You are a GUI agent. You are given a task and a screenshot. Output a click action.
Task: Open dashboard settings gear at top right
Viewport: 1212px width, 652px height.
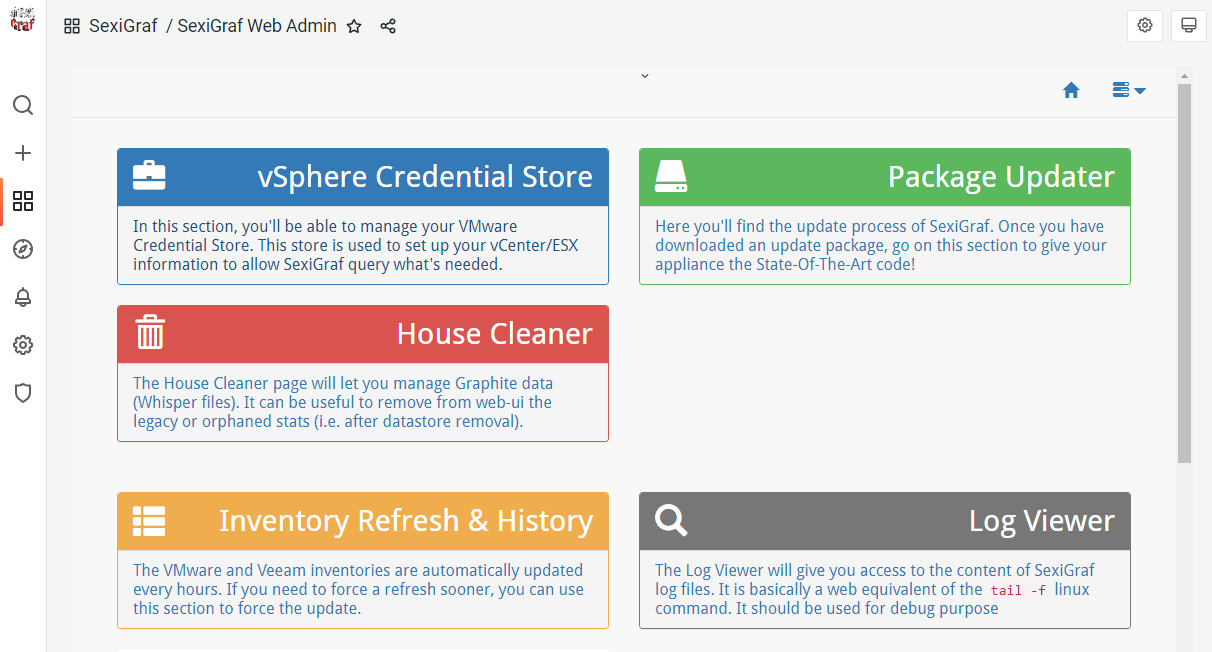tap(1145, 26)
